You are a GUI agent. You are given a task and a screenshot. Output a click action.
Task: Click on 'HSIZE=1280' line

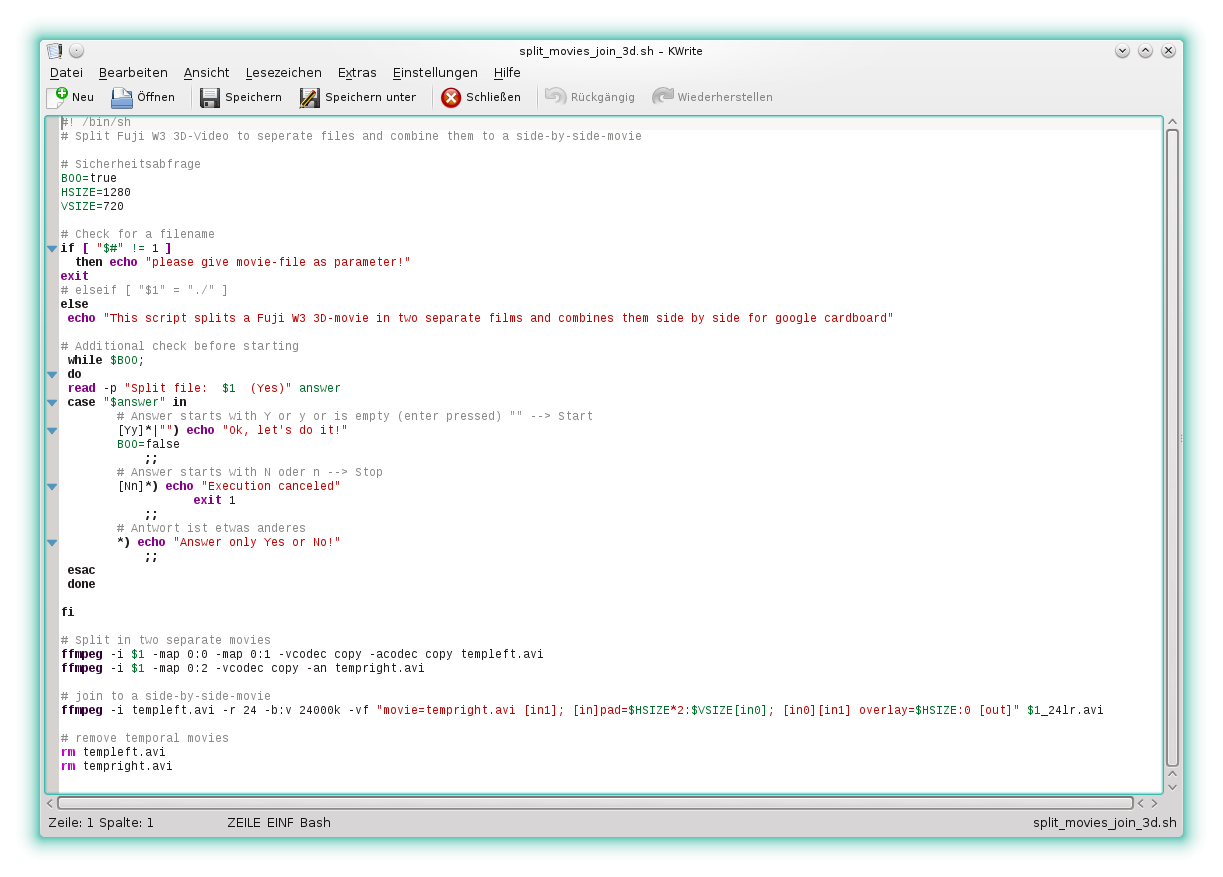click(96, 192)
